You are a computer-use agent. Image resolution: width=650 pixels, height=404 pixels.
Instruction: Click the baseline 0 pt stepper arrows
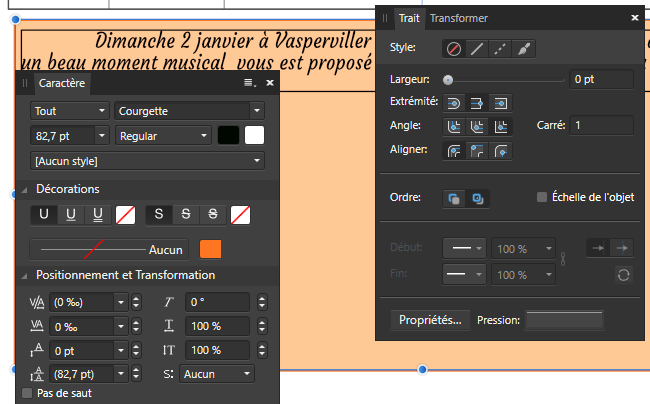pos(136,351)
